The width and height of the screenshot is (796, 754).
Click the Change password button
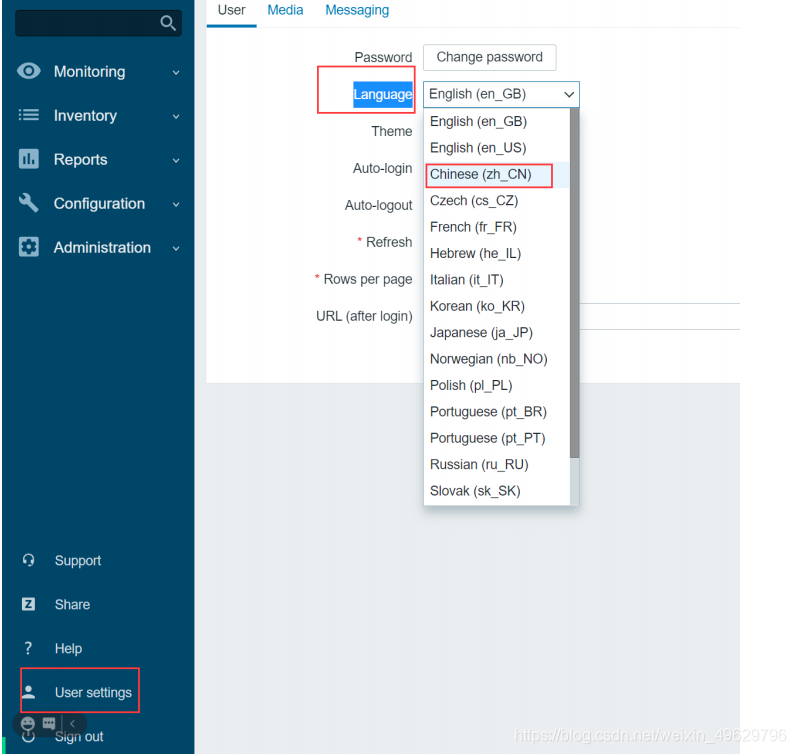(489, 57)
